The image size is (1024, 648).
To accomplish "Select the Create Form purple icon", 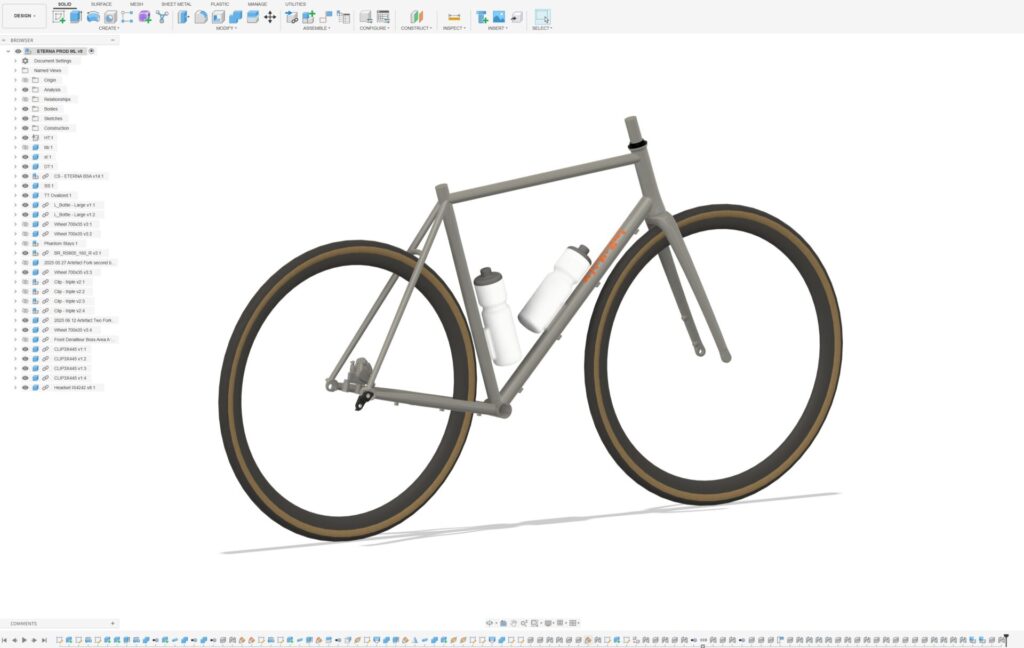I will point(144,18).
